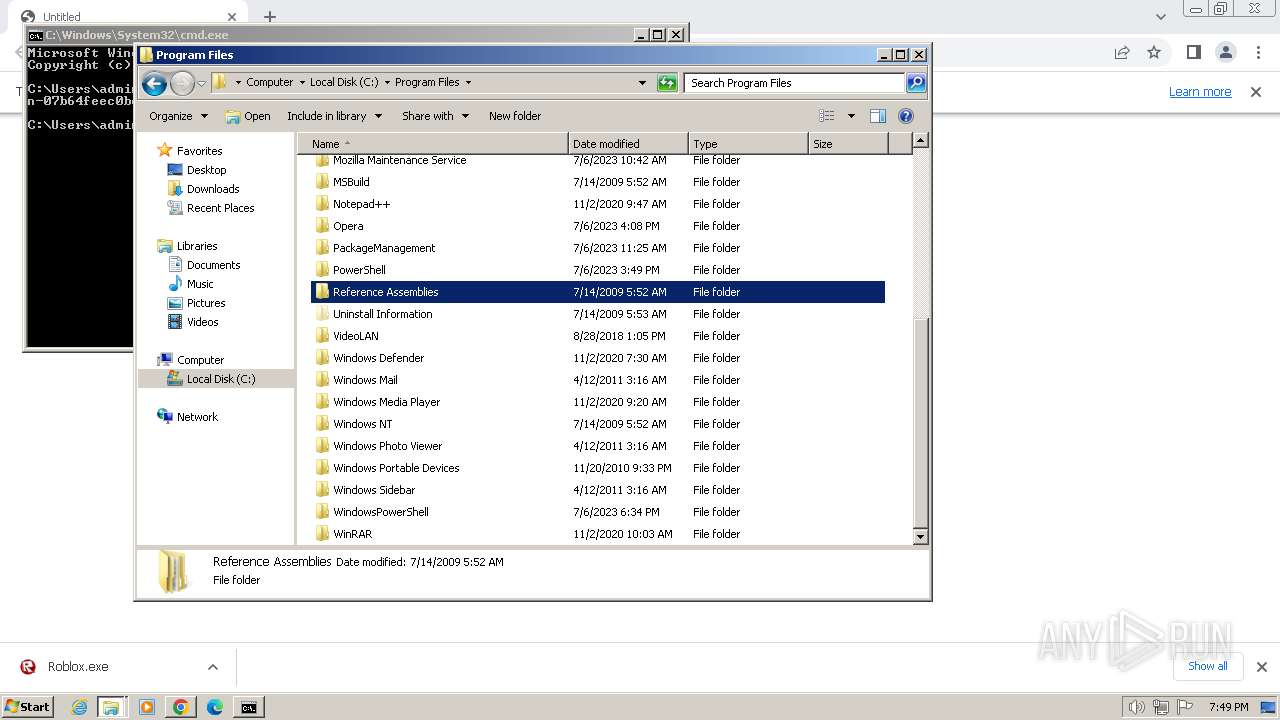Select the Notepad++ folder

pos(361,204)
